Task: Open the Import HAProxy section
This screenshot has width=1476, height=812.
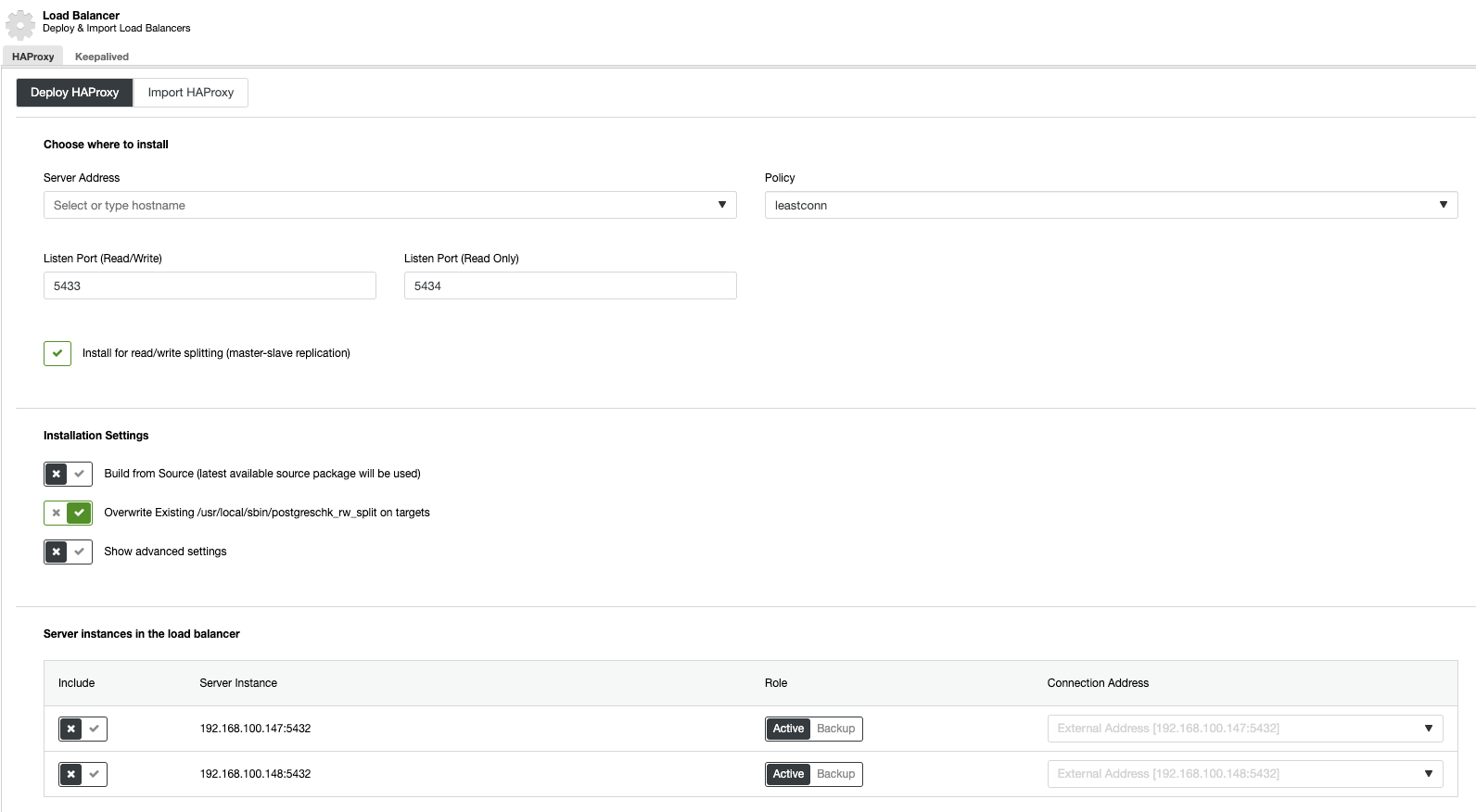Action: tap(191, 93)
